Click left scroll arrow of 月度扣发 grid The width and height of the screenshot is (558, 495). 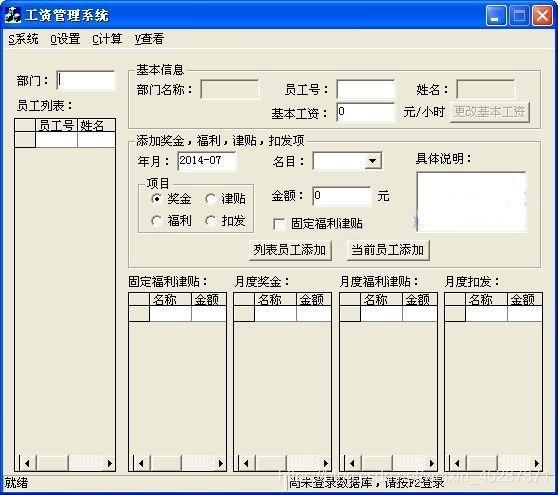(457, 463)
